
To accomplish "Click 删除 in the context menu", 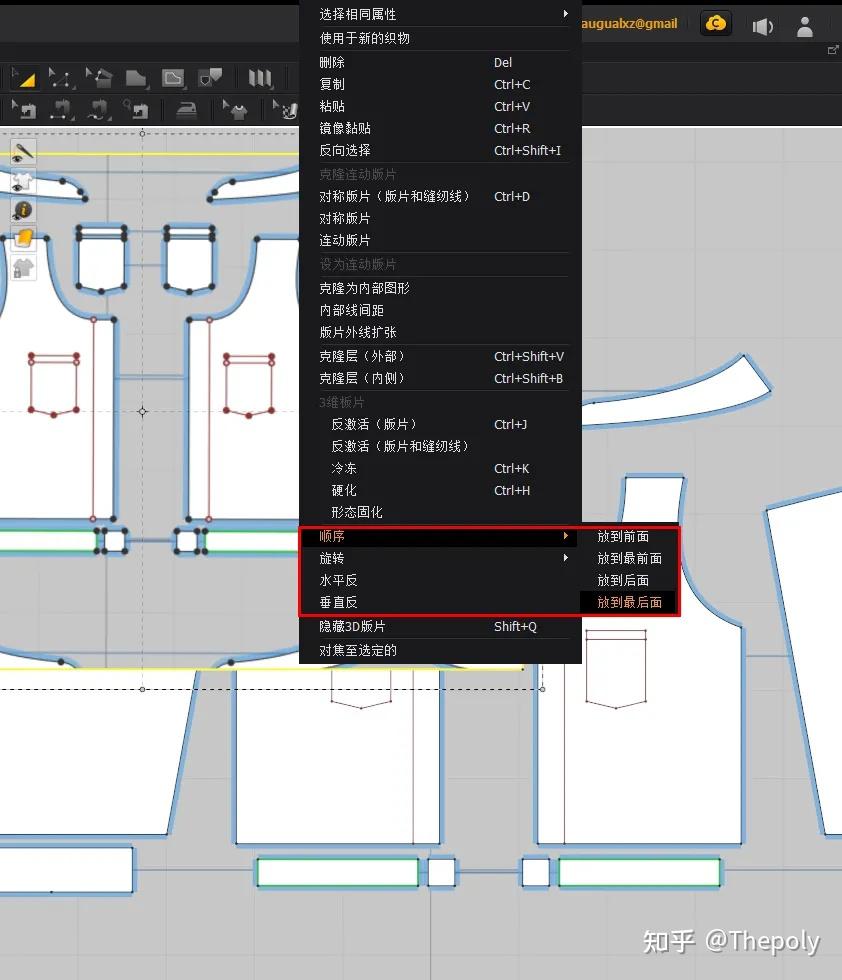I will (331, 62).
